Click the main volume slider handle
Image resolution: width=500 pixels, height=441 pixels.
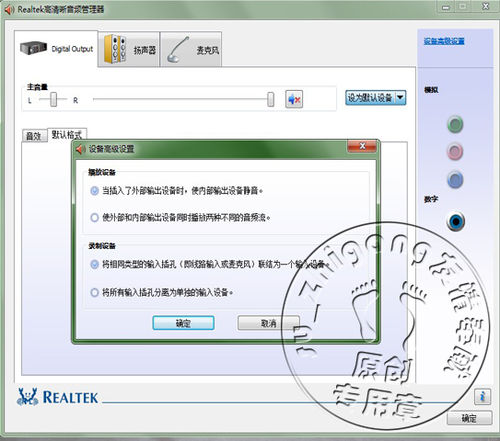click(x=271, y=99)
